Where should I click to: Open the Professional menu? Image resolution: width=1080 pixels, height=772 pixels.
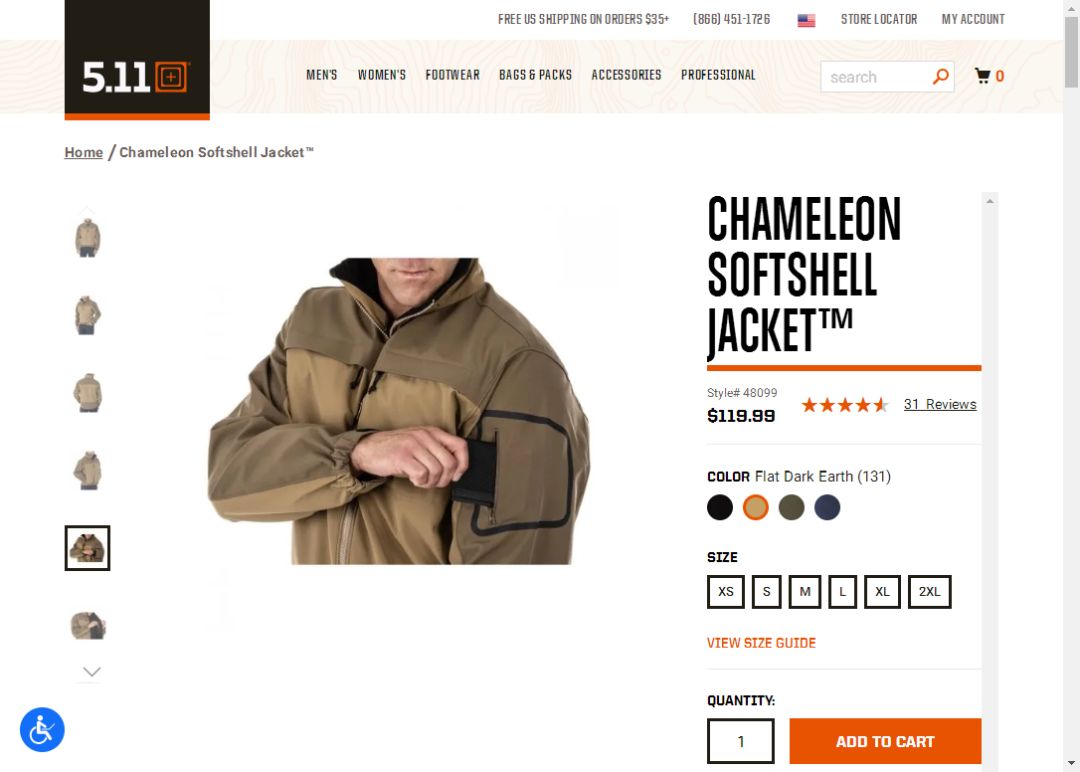(x=718, y=75)
